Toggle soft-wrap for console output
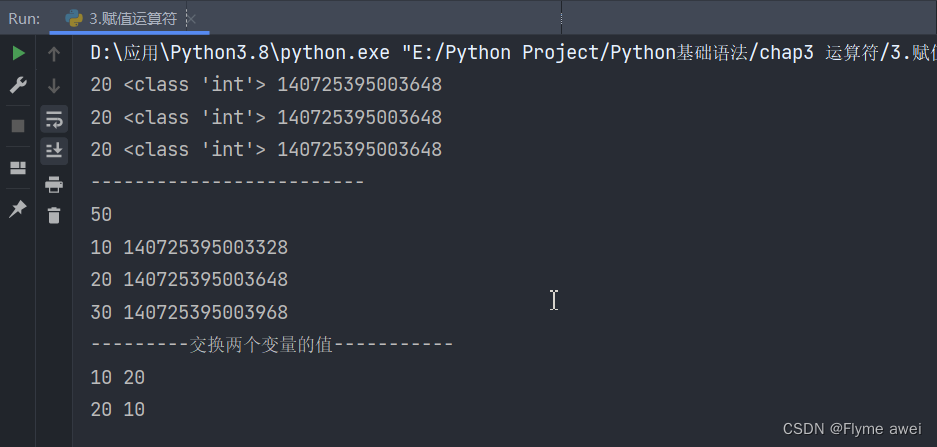The height and width of the screenshot is (447, 937). (54, 120)
